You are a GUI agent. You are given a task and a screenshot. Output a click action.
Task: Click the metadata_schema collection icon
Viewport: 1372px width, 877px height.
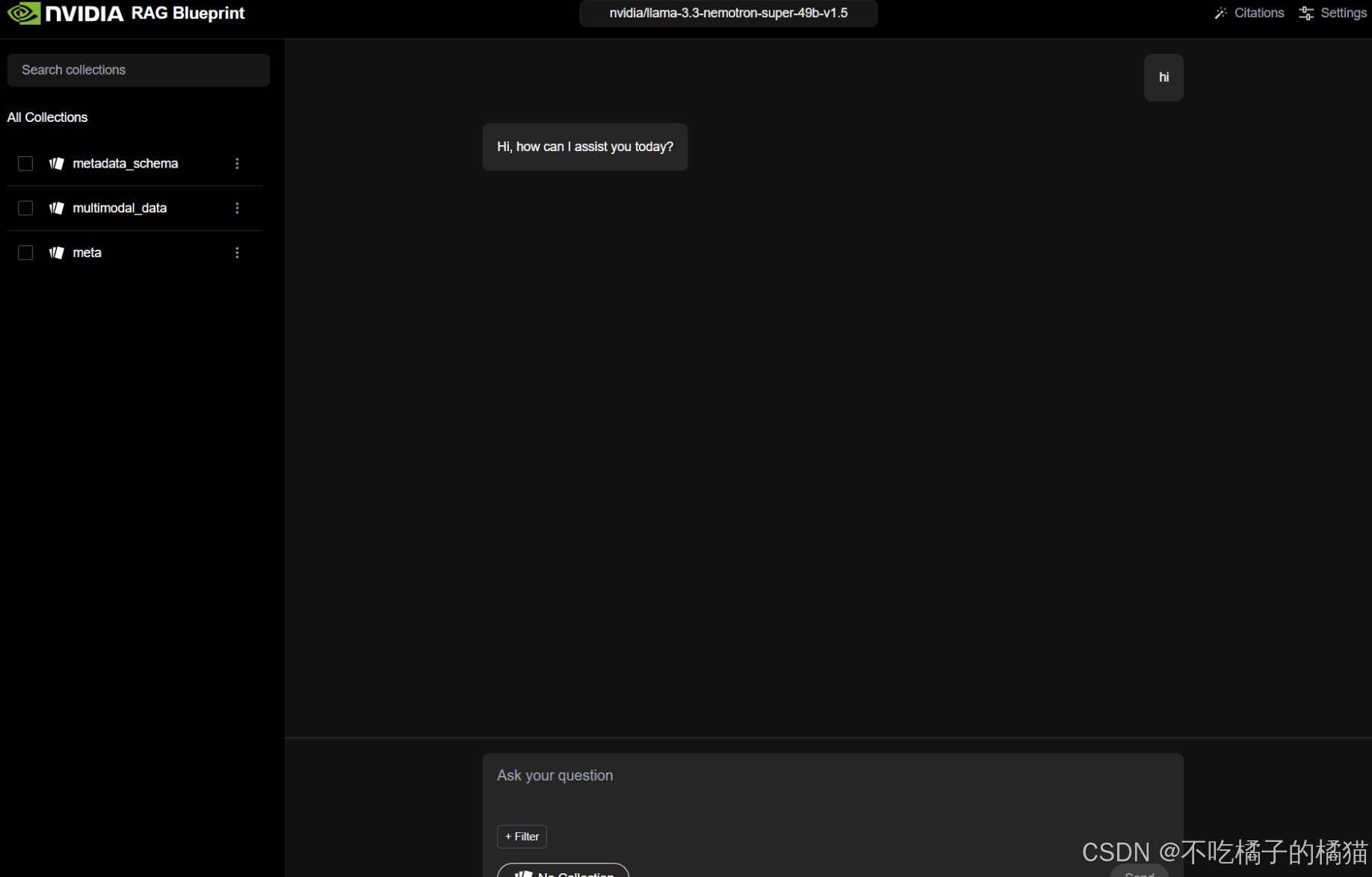coord(56,164)
